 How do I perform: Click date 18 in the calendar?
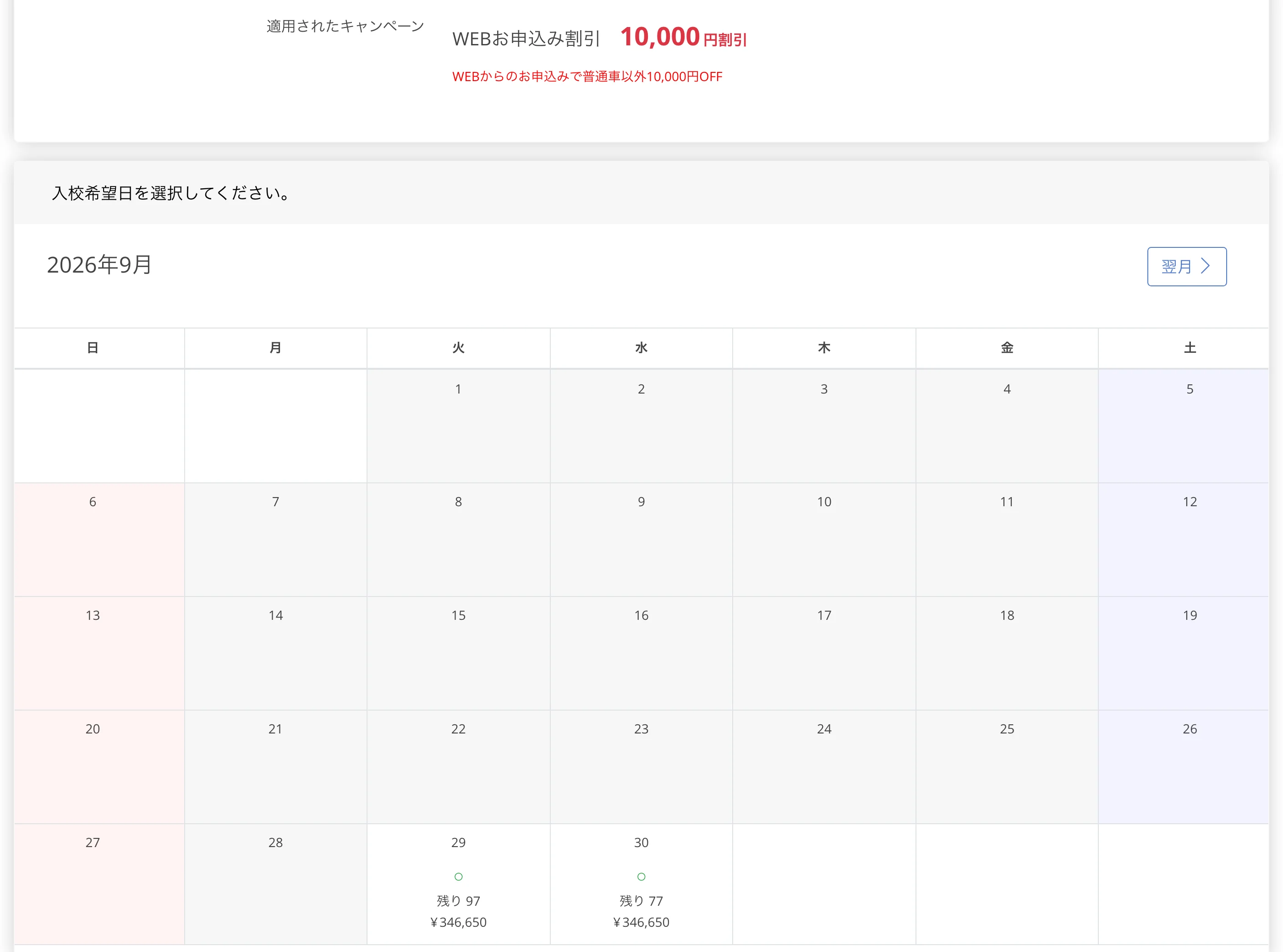pos(1007,653)
